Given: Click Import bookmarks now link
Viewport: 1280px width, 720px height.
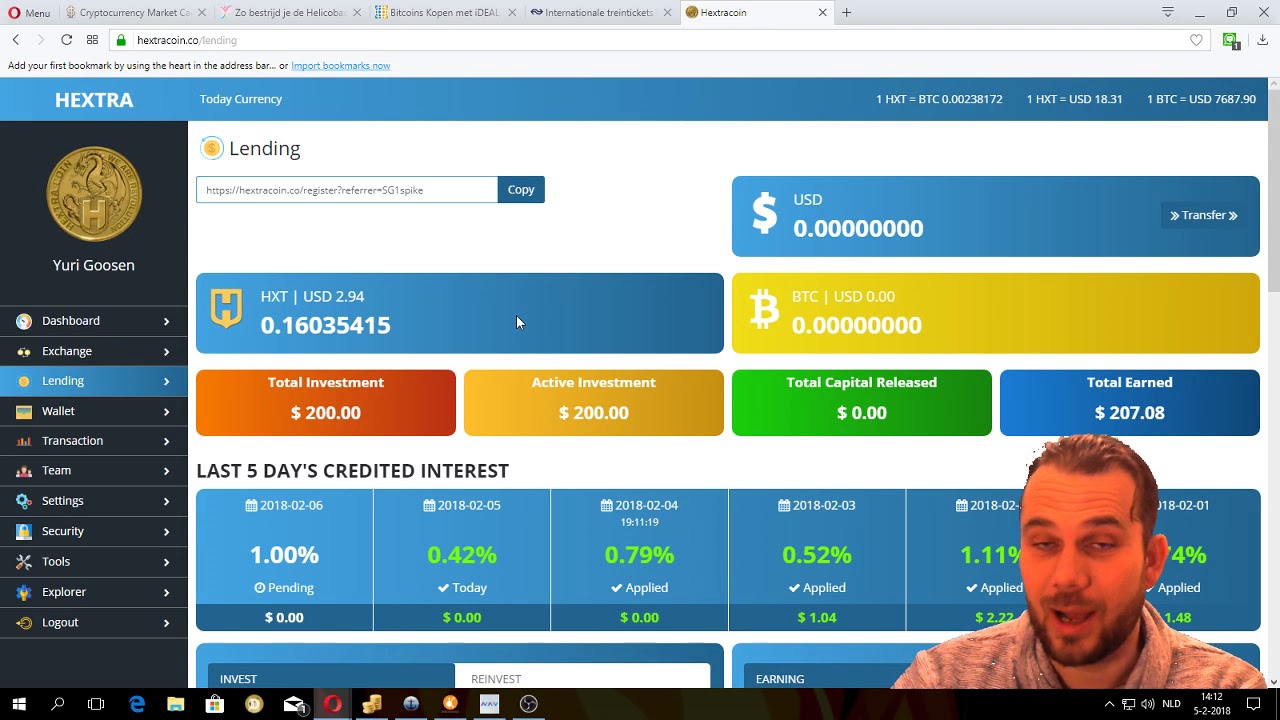Looking at the screenshot, I should click(x=340, y=66).
